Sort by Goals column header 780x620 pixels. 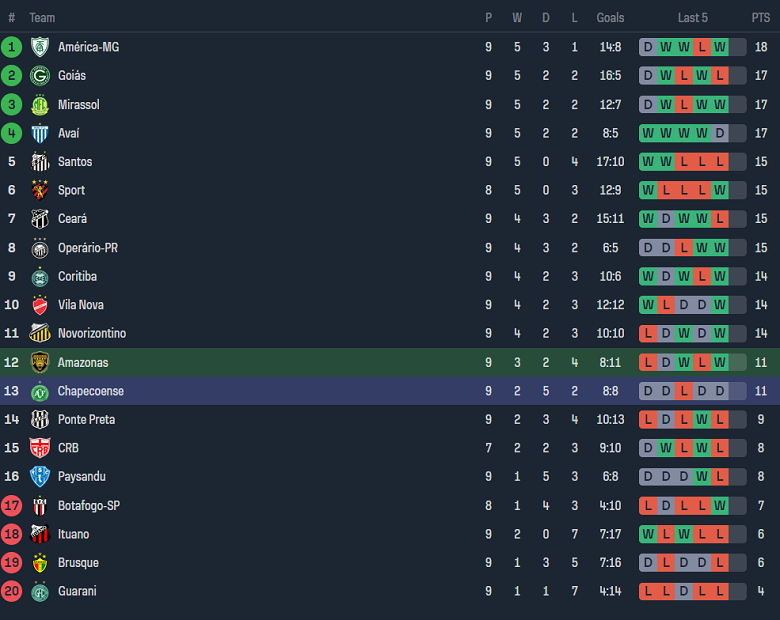point(610,18)
